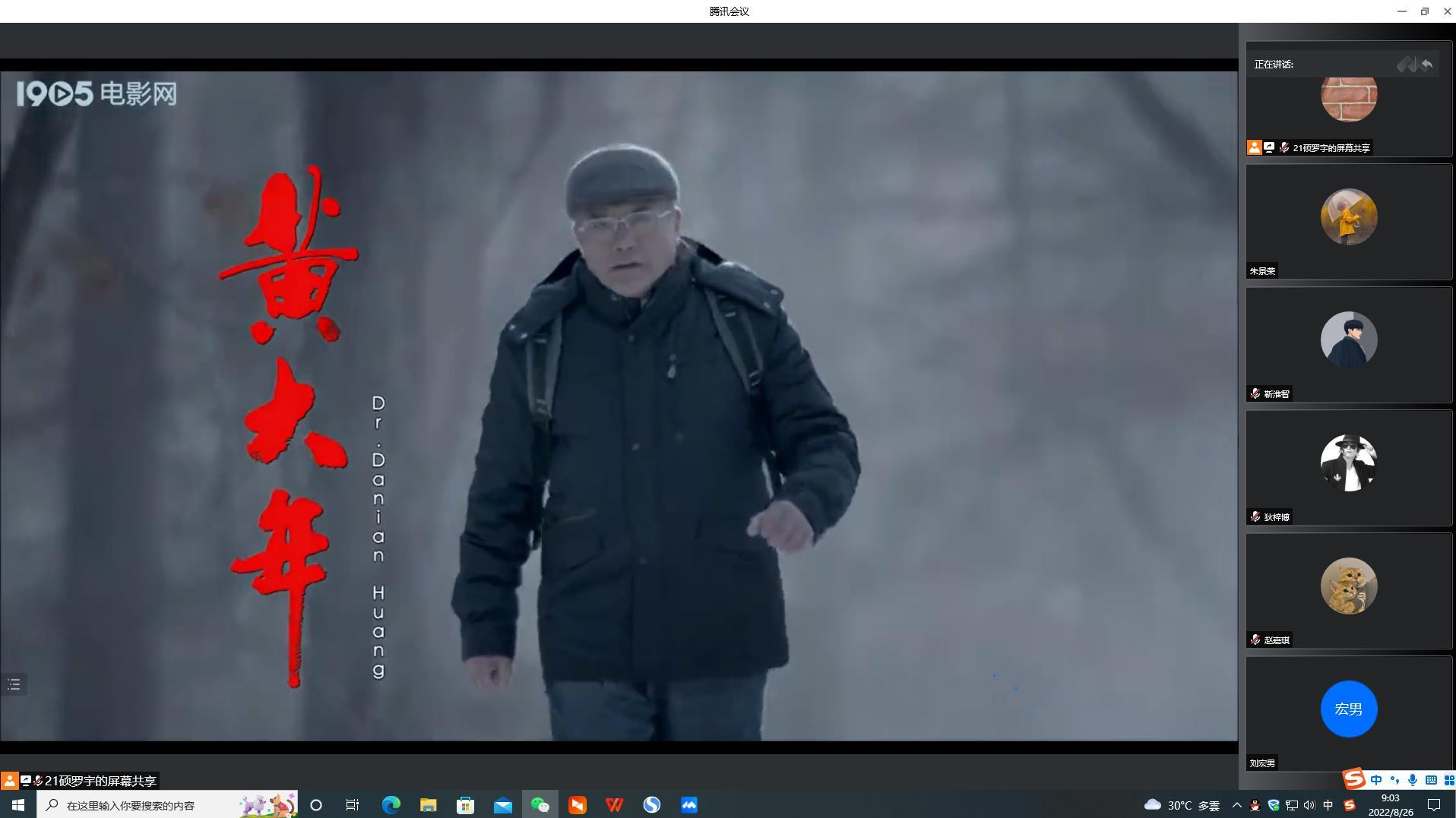1456x818 pixels.
Task: Open Sogou toolbox grid menu
Action: (1448, 780)
